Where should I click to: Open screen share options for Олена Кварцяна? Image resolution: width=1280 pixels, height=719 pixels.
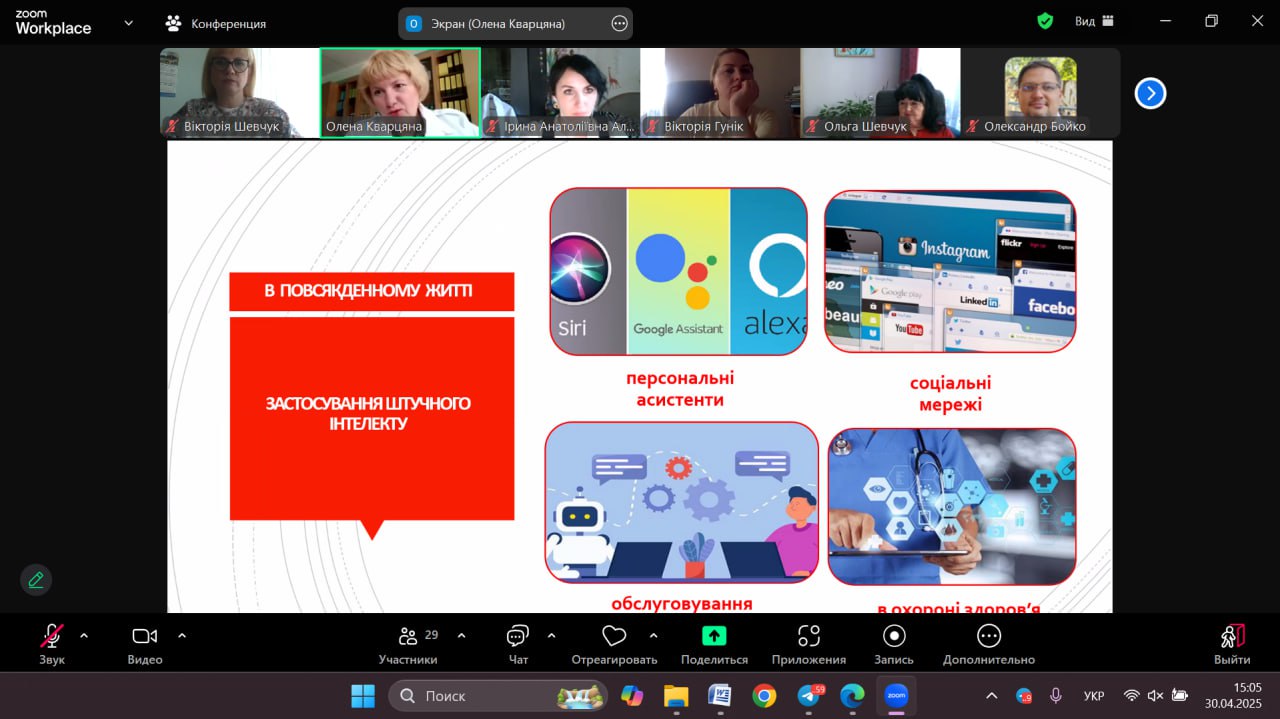[619, 24]
